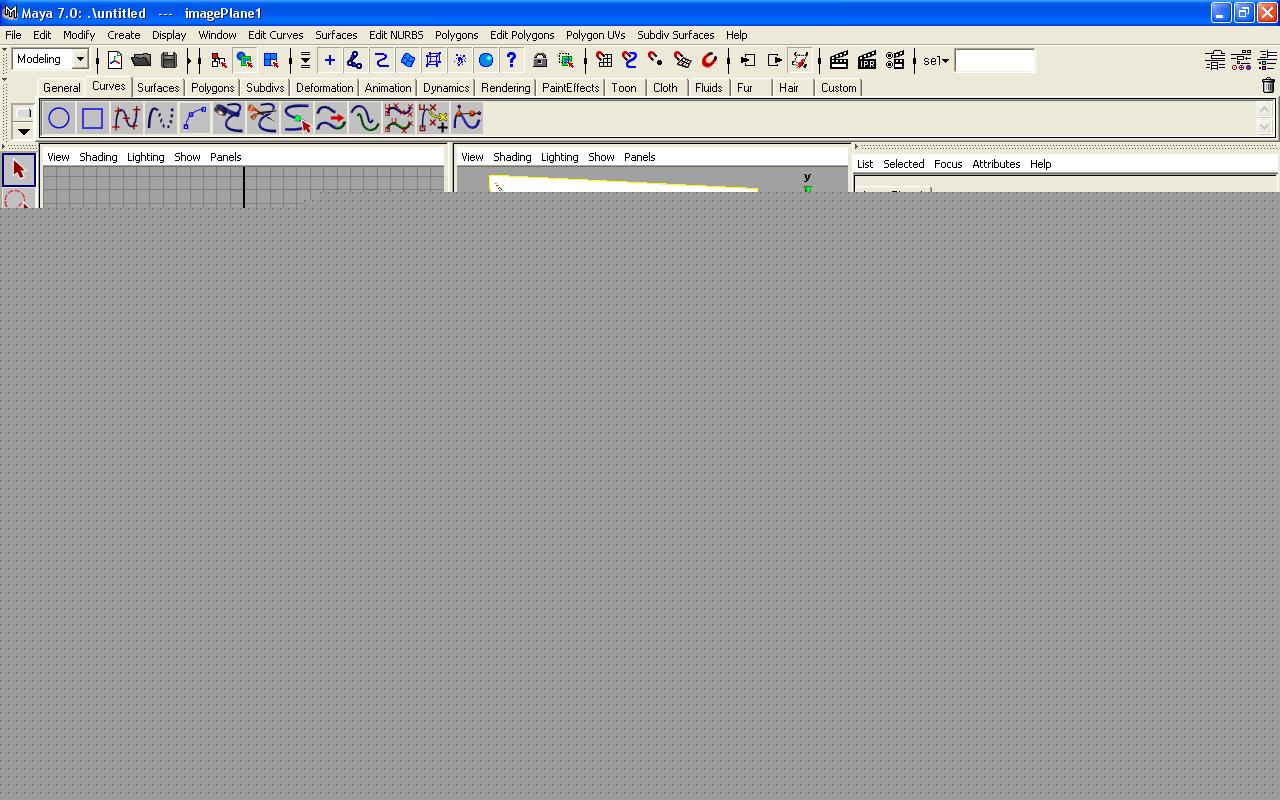Image resolution: width=1280 pixels, height=800 pixels.
Task: Click the Save Scene floppy icon
Action: 169,60
